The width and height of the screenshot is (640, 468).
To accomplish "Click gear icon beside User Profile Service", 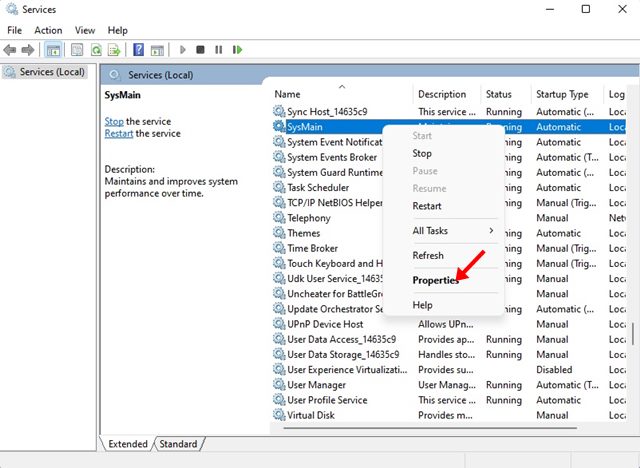I will pos(279,400).
